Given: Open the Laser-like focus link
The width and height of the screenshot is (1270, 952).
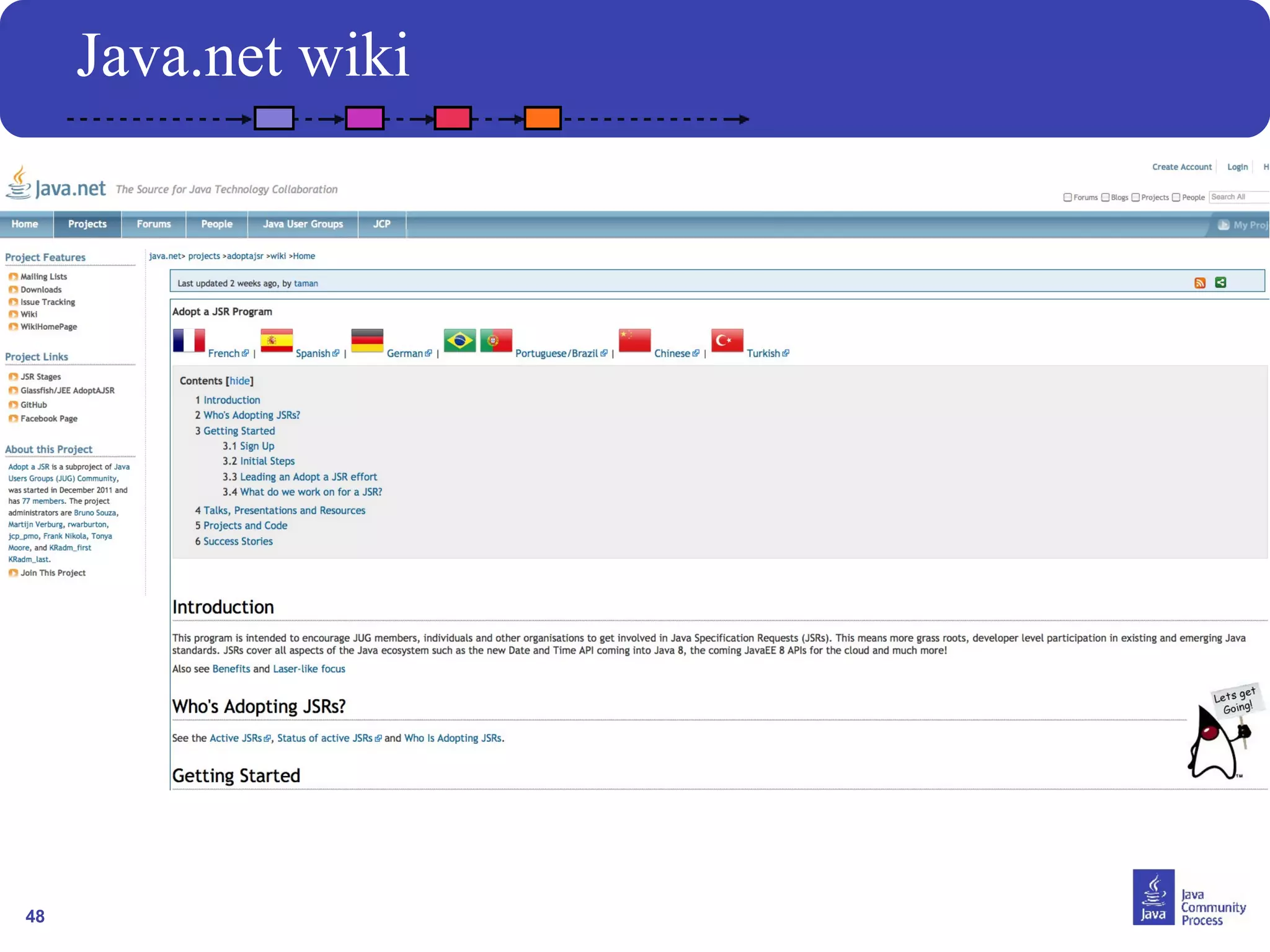Looking at the screenshot, I should click(x=309, y=669).
